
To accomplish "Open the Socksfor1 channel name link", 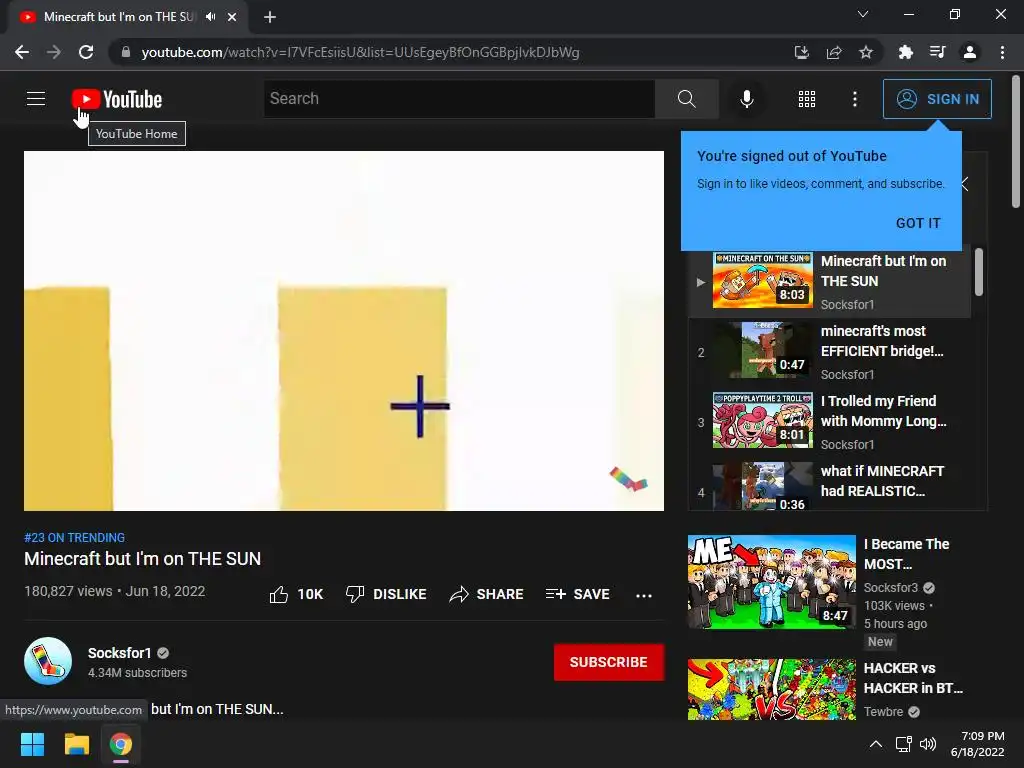I will tap(120, 653).
